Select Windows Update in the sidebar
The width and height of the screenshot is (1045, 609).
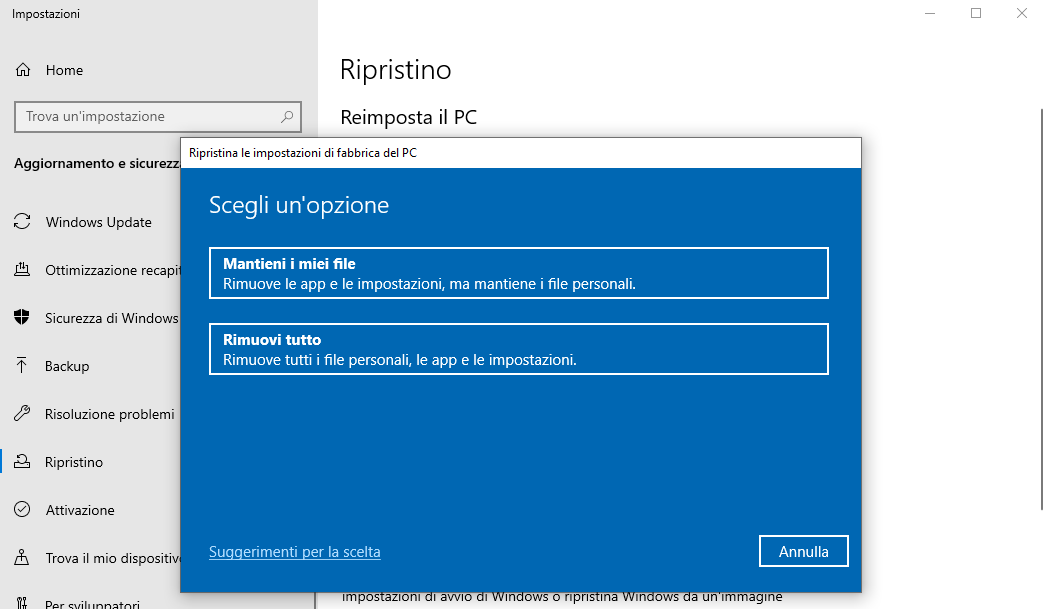(98, 221)
